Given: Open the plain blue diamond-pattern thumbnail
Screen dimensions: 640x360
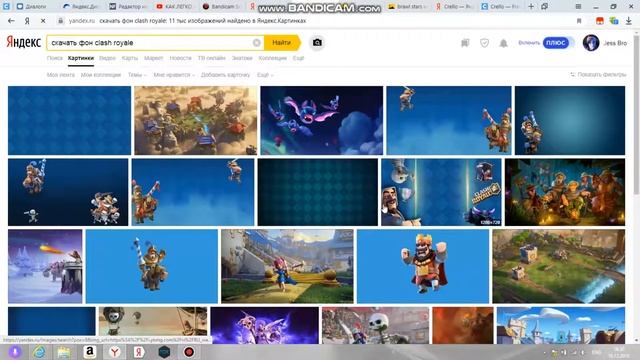Looking at the screenshot, I should coord(69,120).
